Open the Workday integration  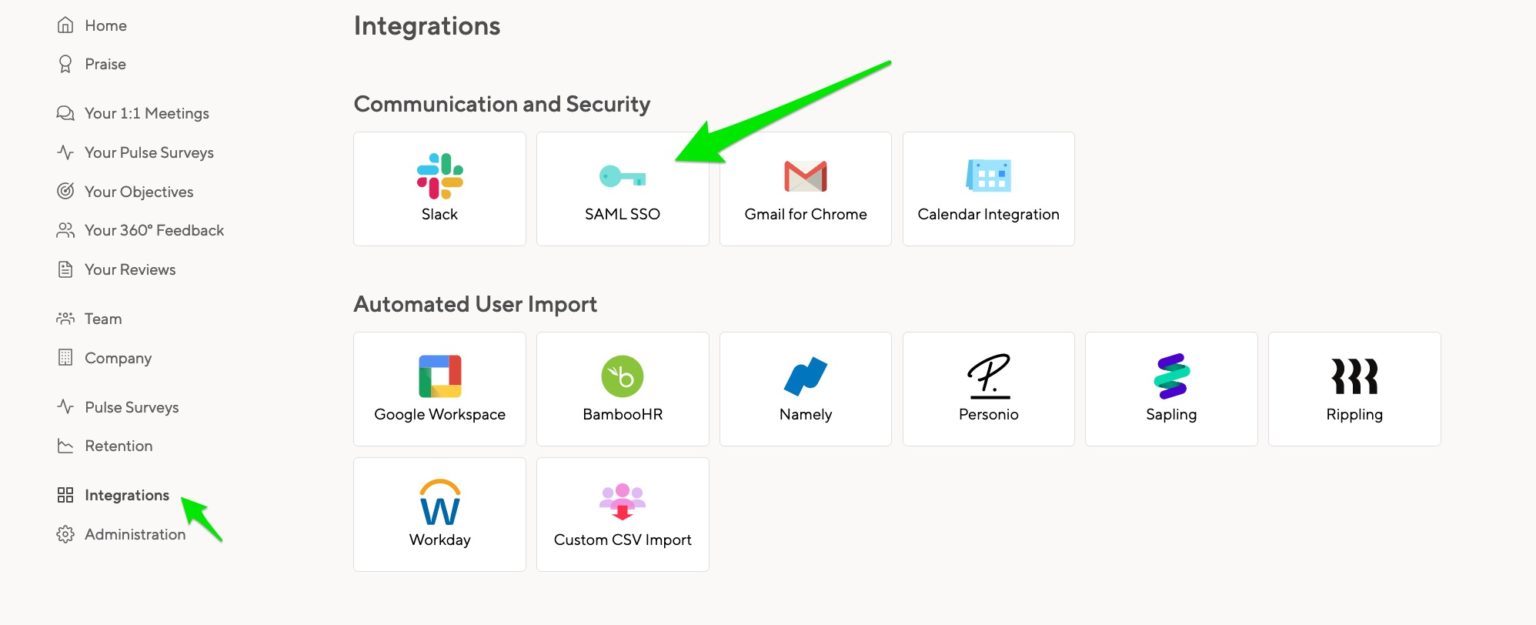tap(439, 513)
